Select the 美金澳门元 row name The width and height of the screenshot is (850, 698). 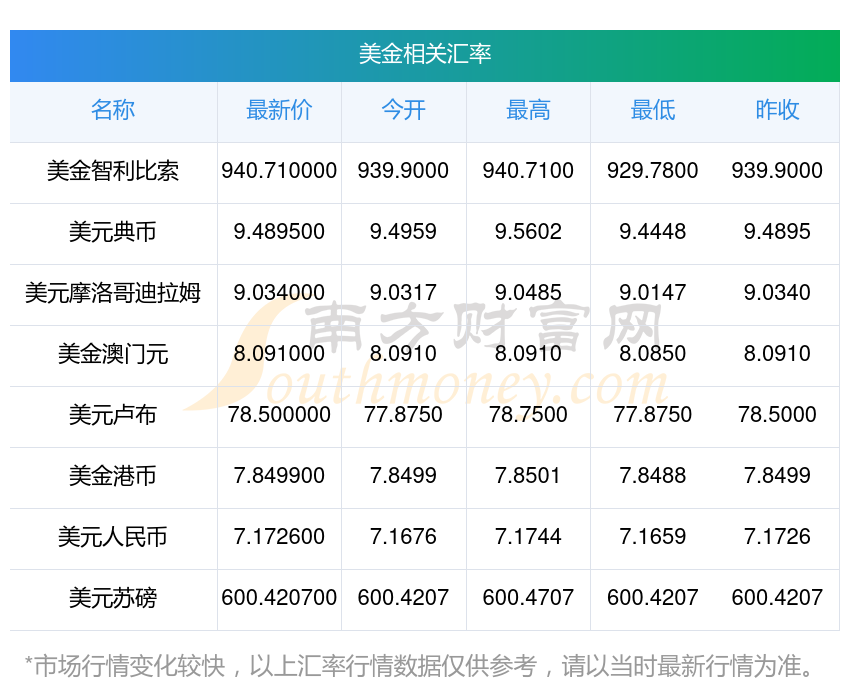[x=113, y=354]
